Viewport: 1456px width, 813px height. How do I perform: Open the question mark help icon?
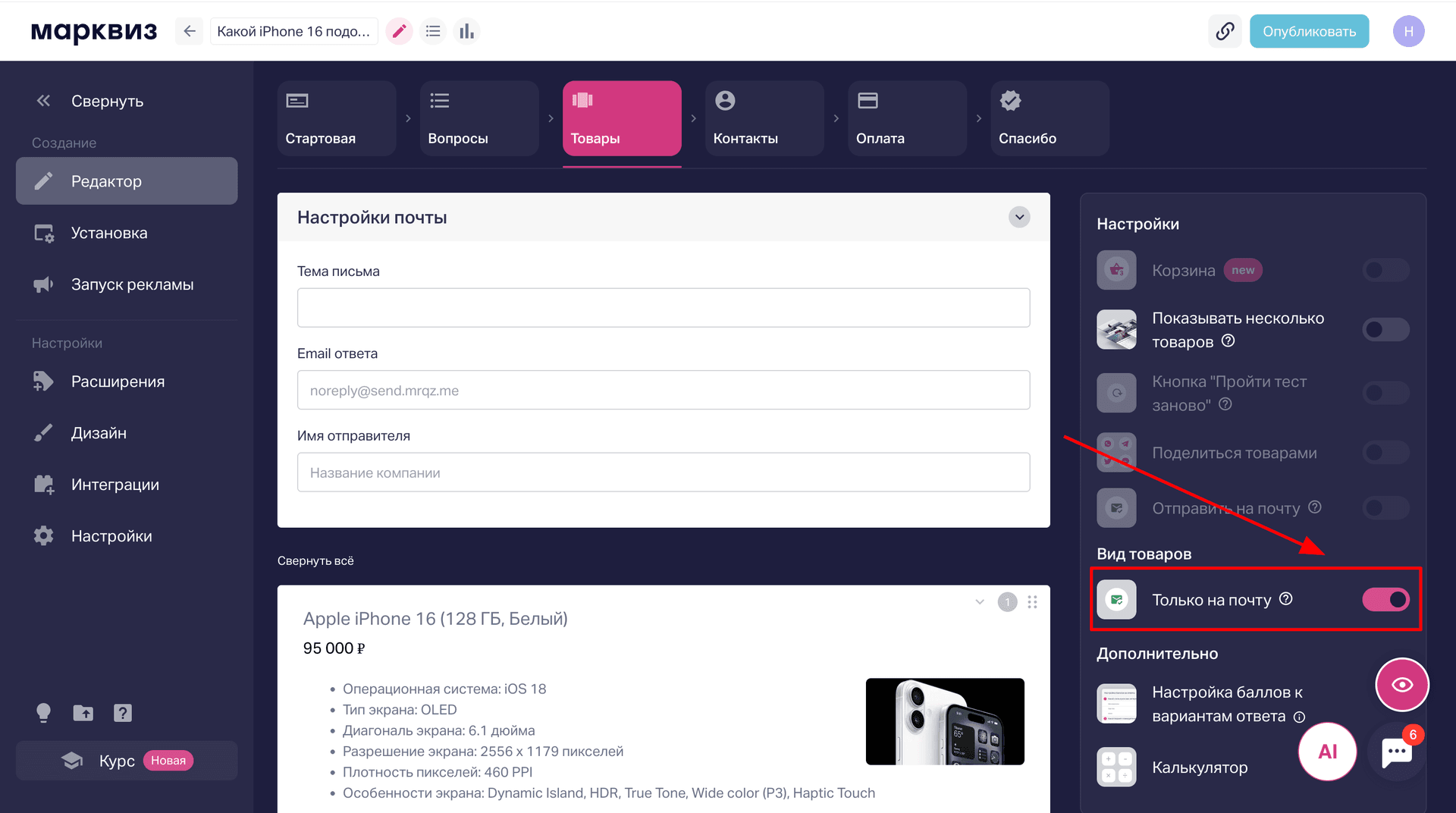pyautogui.click(x=122, y=712)
